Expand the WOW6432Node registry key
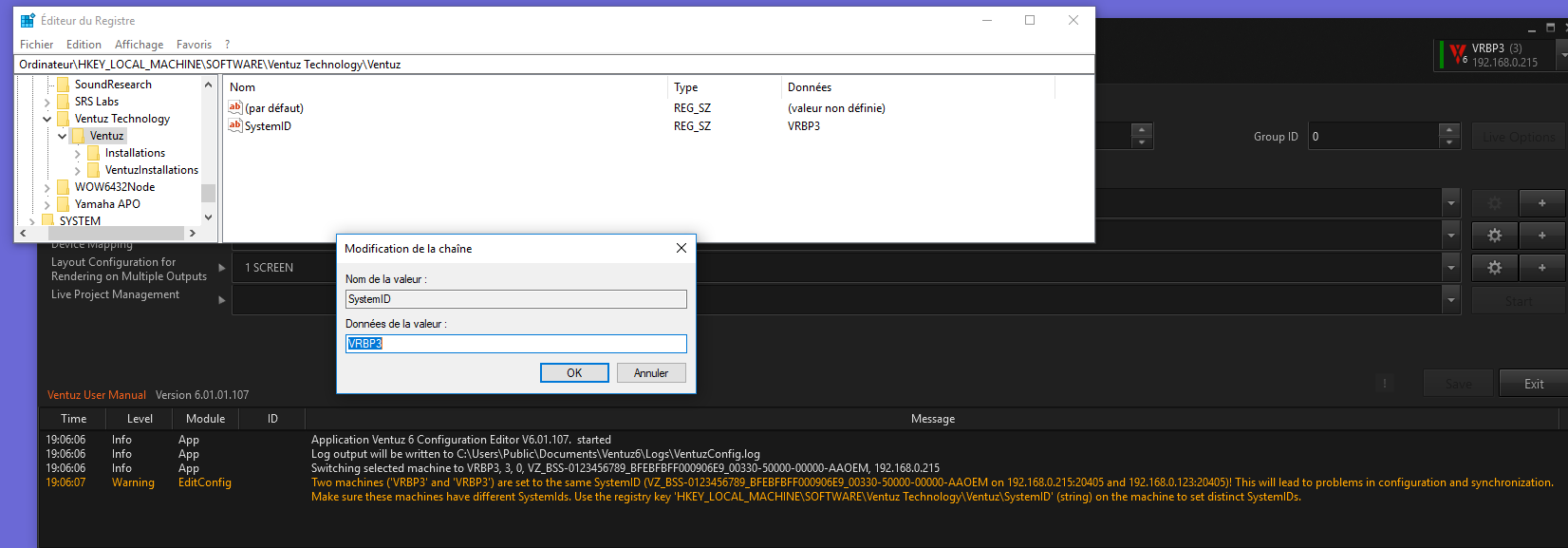This screenshot has width=1568, height=548. point(47,187)
